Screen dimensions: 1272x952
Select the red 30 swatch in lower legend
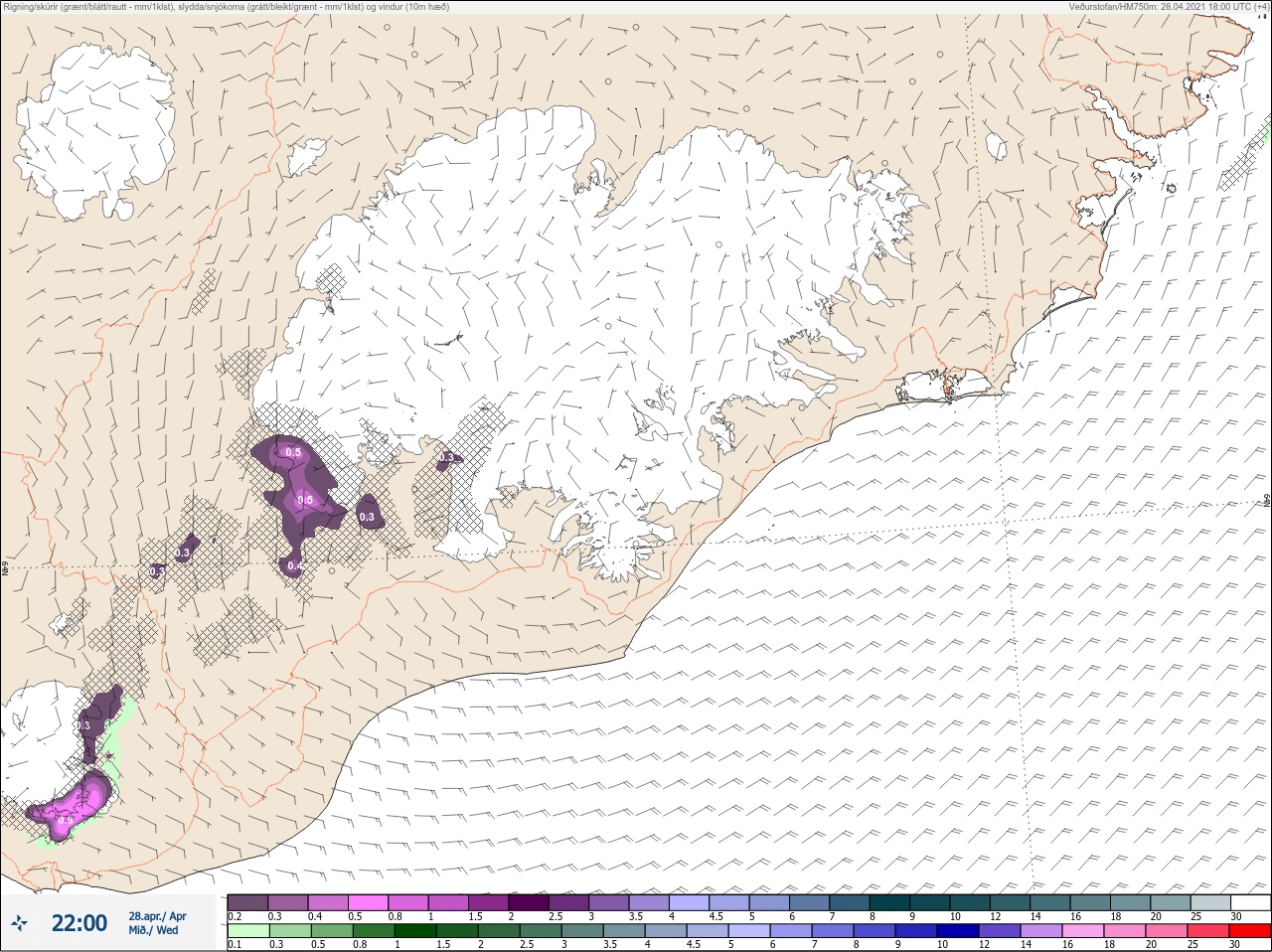[x=1250, y=931]
